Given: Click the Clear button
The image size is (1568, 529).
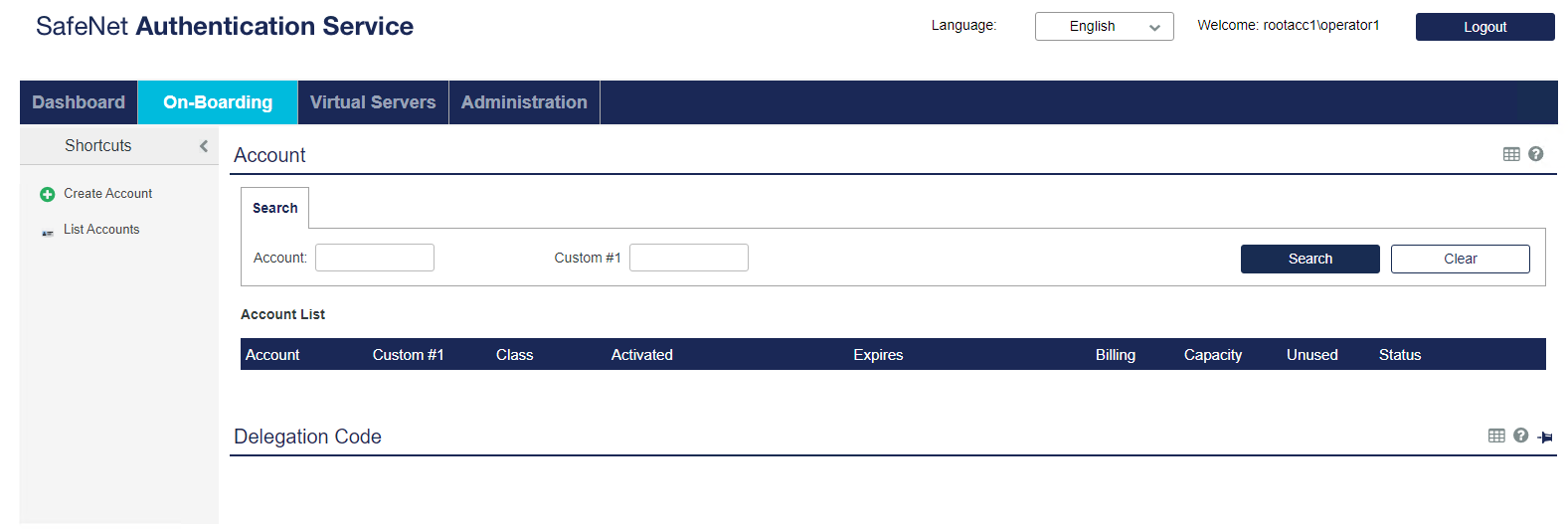Looking at the screenshot, I should pos(1460,259).
